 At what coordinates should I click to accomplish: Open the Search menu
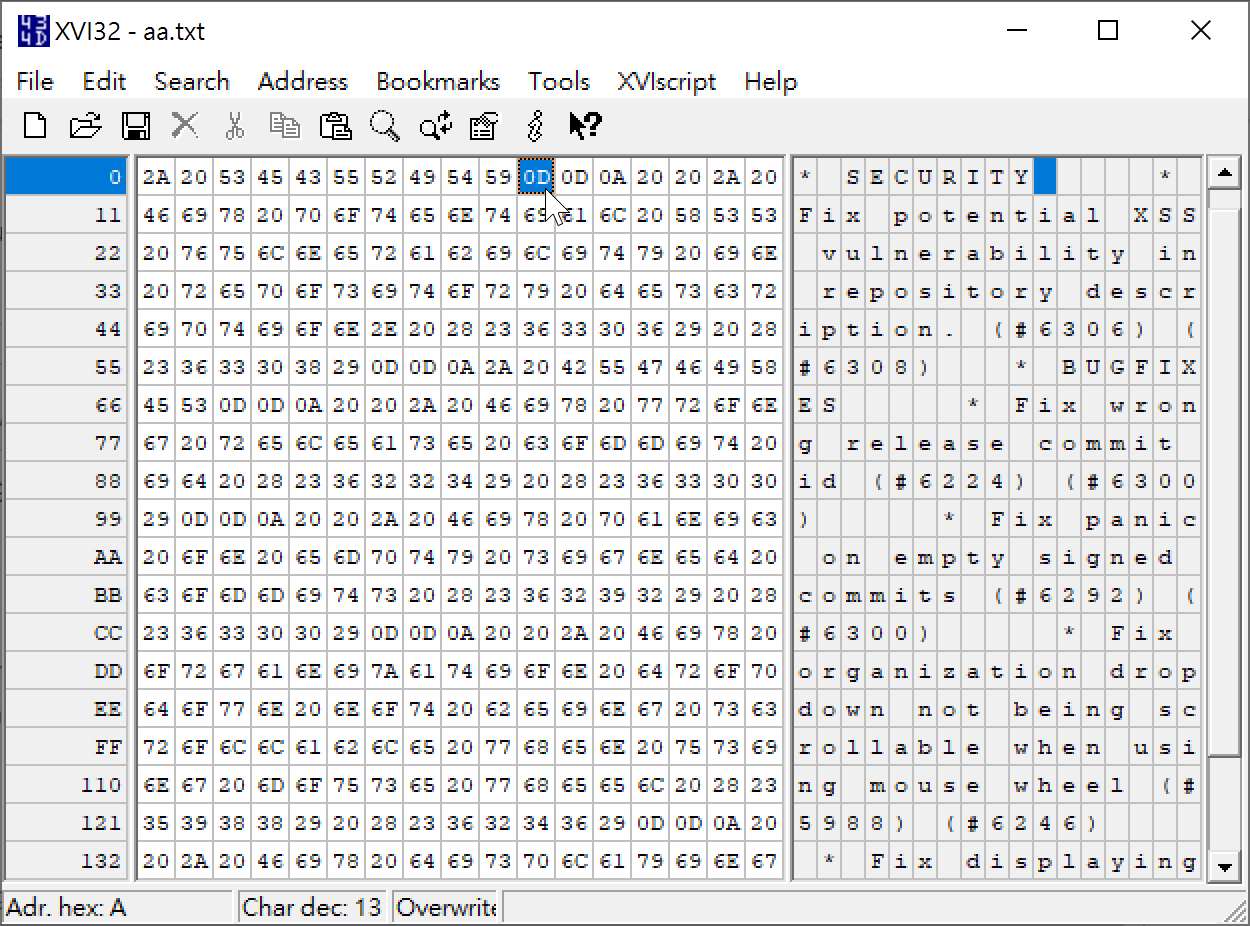pos(192,81)
